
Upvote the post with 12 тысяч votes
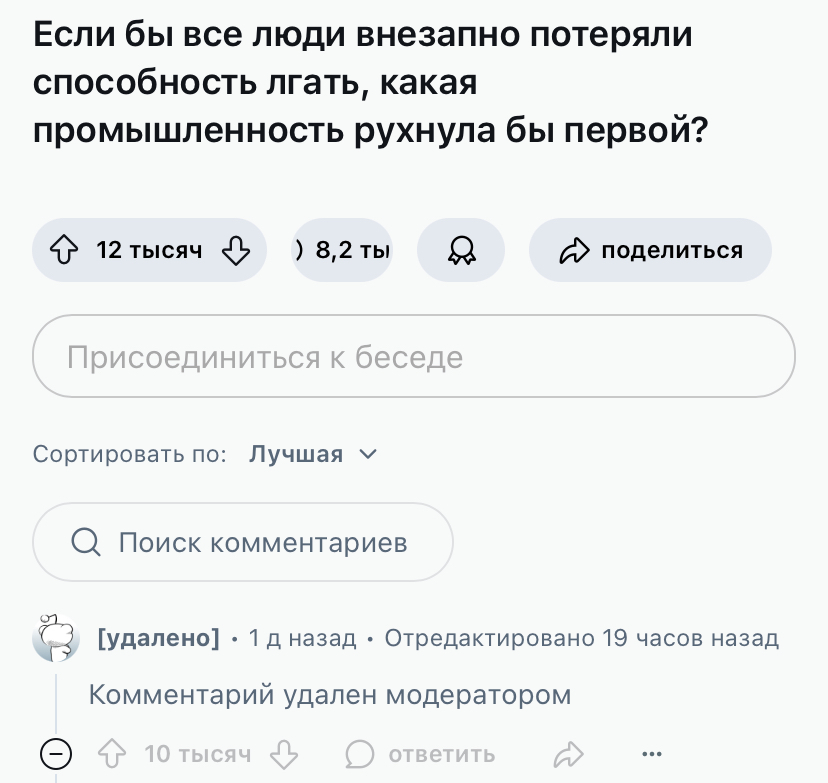click(64, 250)
